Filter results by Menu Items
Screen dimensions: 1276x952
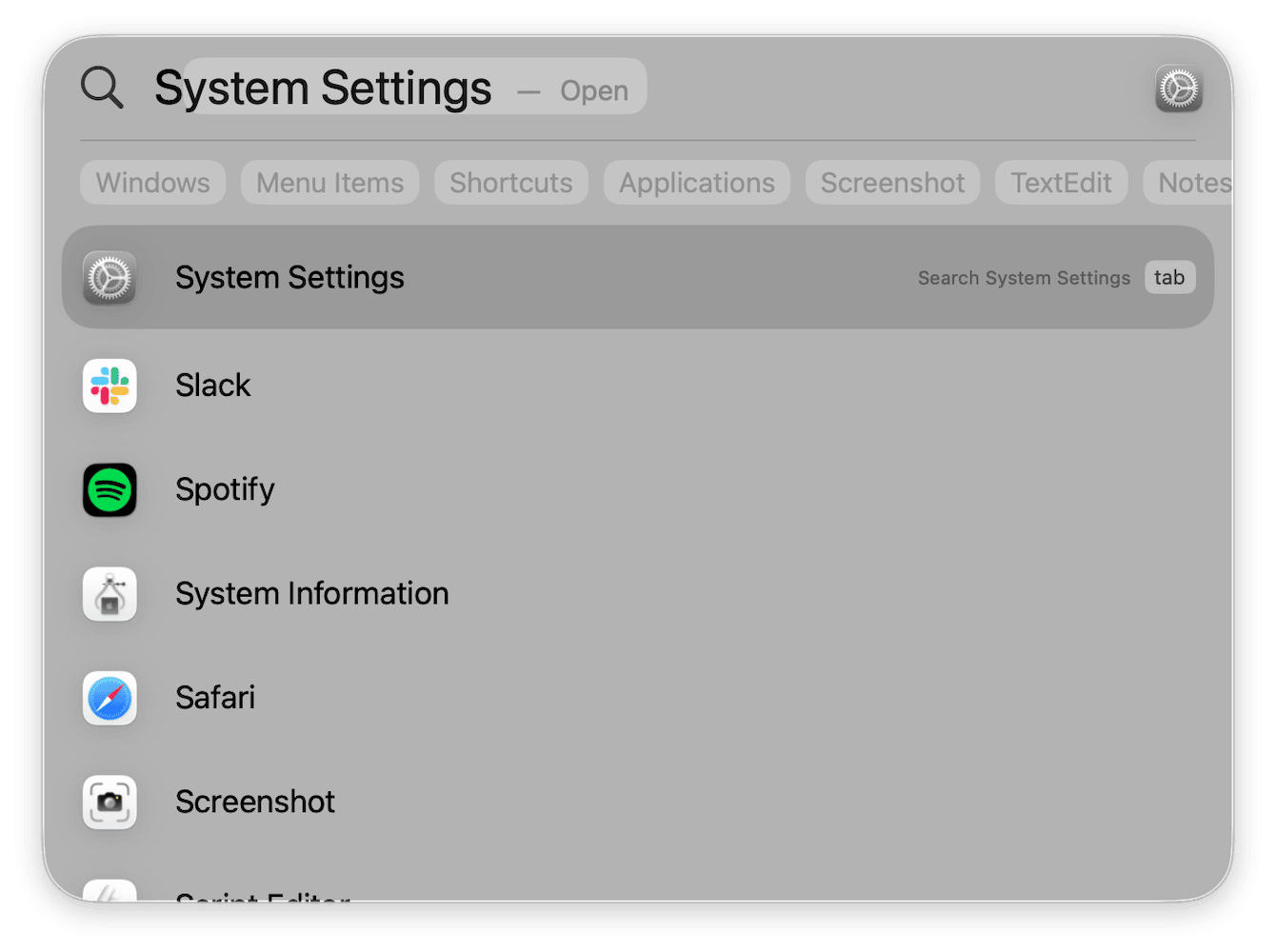pyautogui.click(x=329, y=183)
